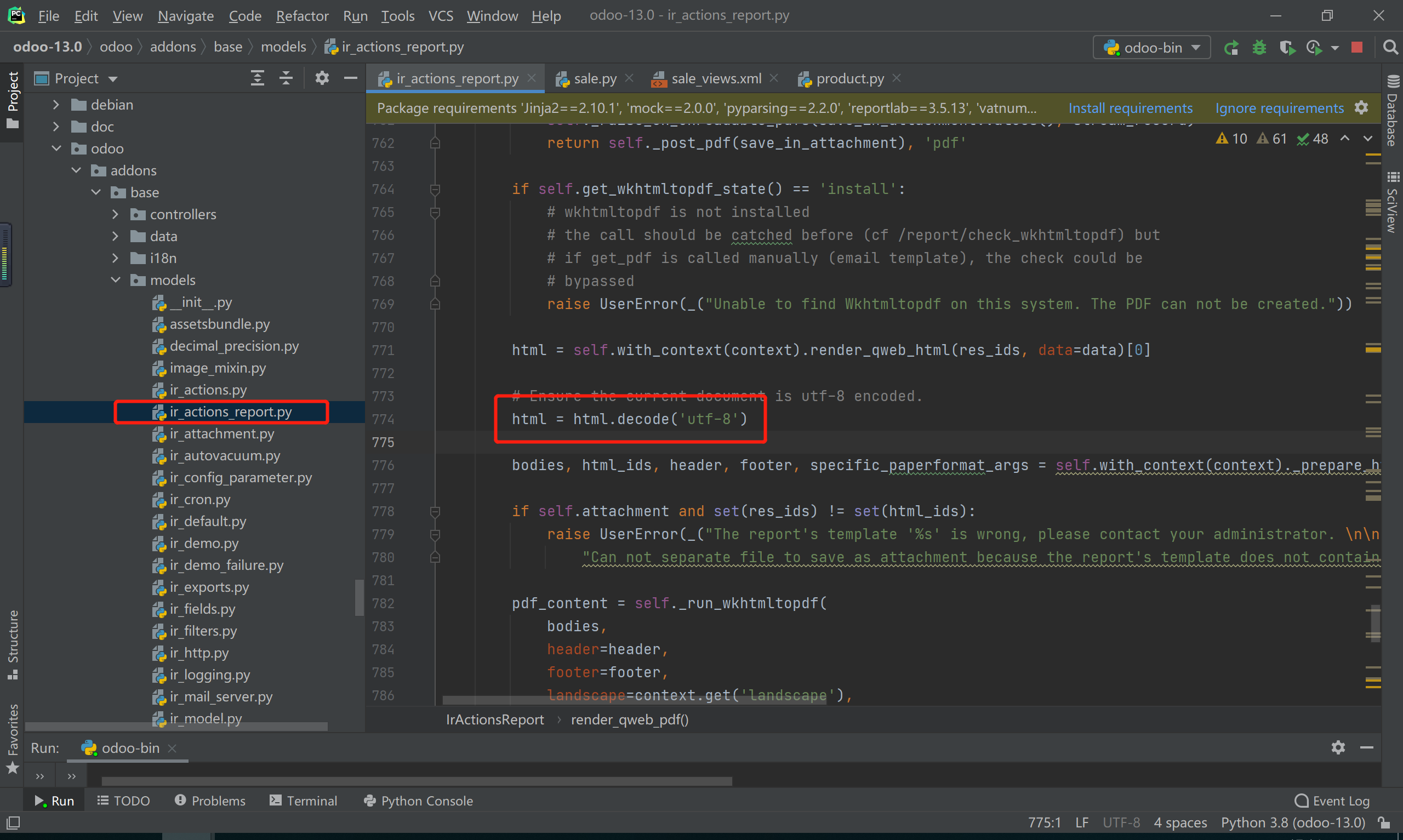The width and height of the screenshot is (1403, 840).
Task: Toggle the Structure tool window
Action: pos(13,644)
